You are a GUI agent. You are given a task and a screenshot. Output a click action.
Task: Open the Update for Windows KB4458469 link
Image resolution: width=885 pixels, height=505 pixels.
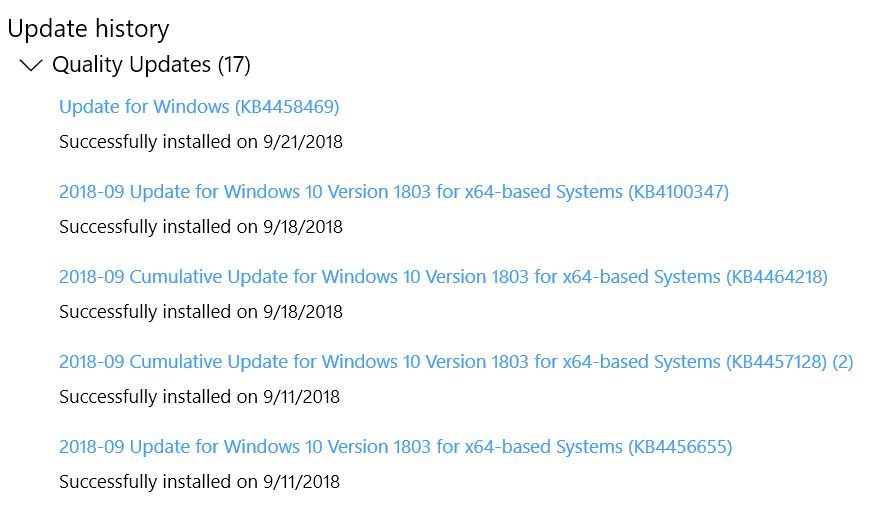199,107
